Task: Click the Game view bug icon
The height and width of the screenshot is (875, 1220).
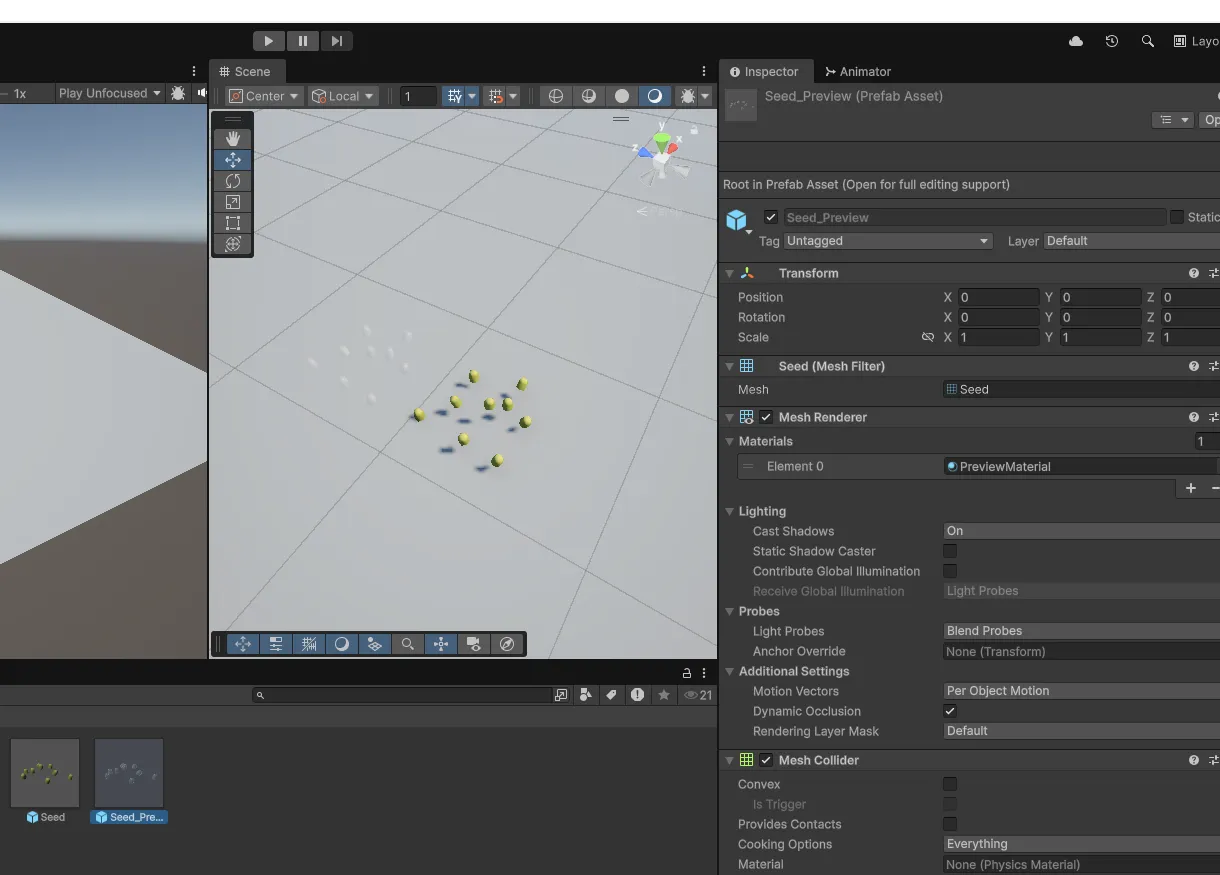Action: 178,93
